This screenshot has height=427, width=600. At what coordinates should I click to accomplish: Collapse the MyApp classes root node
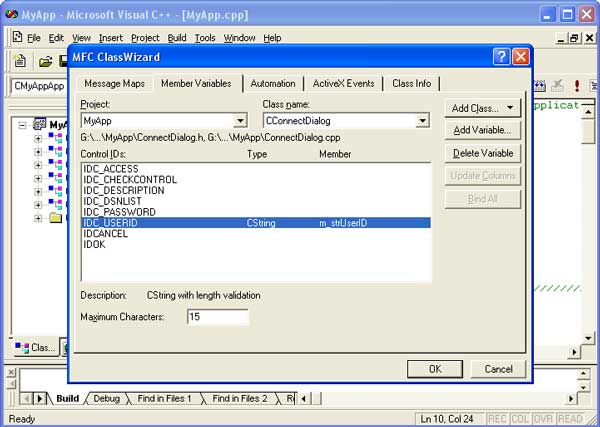pyautogui.click(x=23, y=125)
